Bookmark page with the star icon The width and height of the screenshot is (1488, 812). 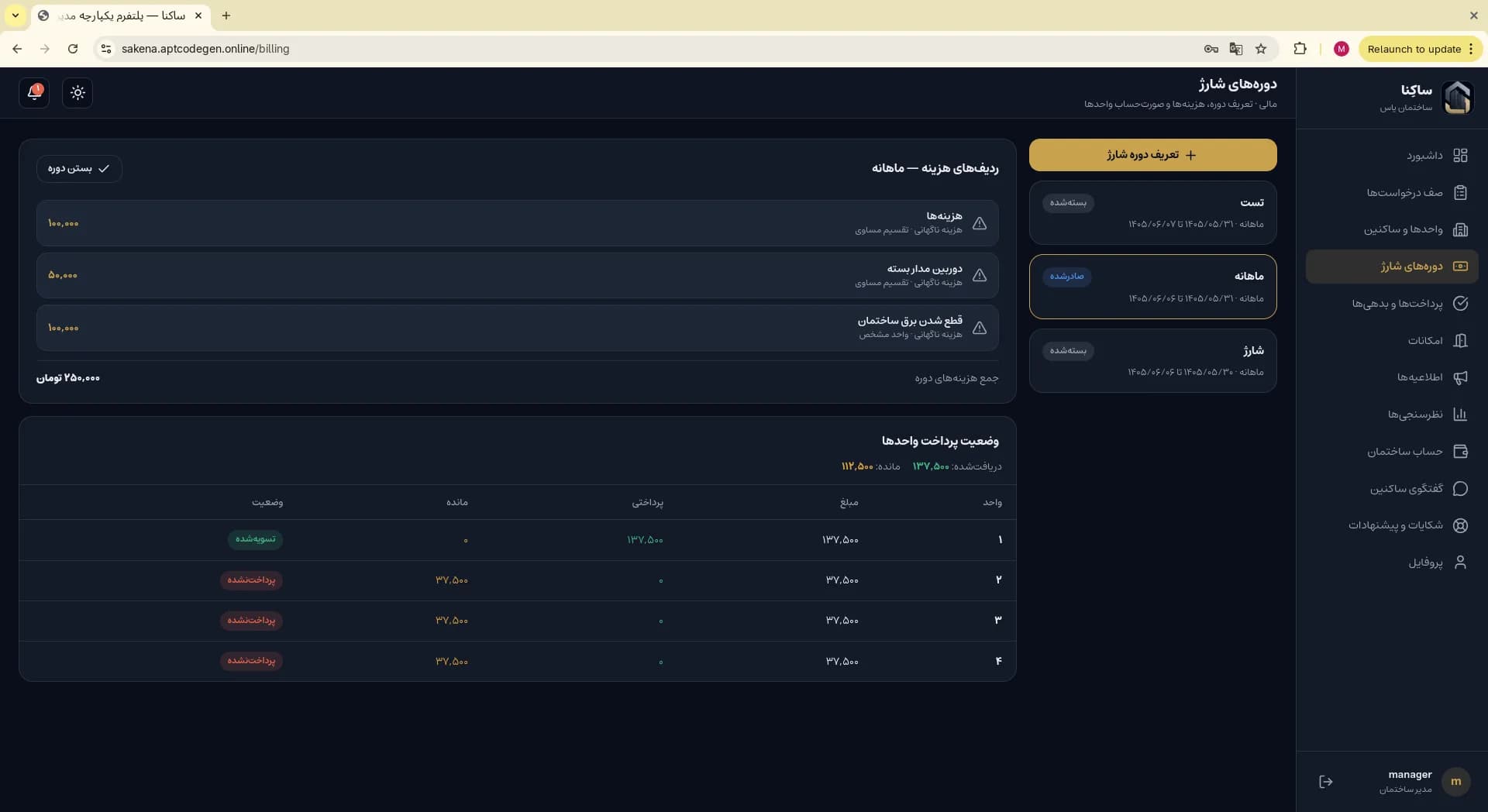[1261, 49]
